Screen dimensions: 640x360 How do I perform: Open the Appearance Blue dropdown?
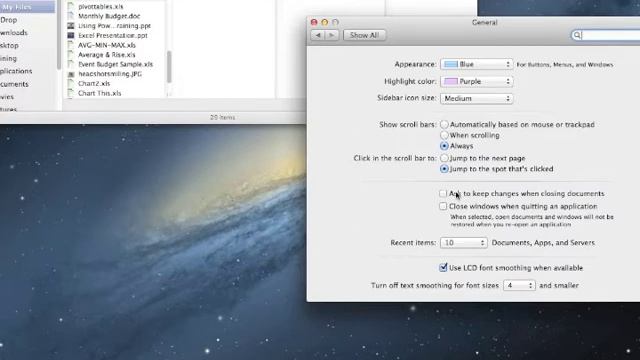476,64
